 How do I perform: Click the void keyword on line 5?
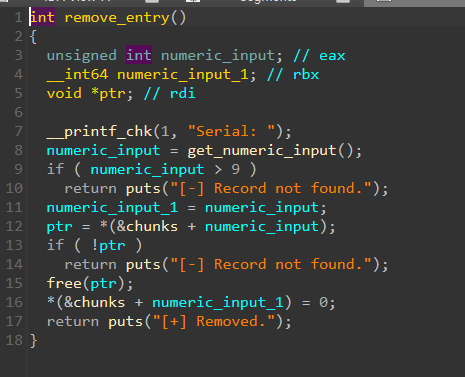coord(64,93)
